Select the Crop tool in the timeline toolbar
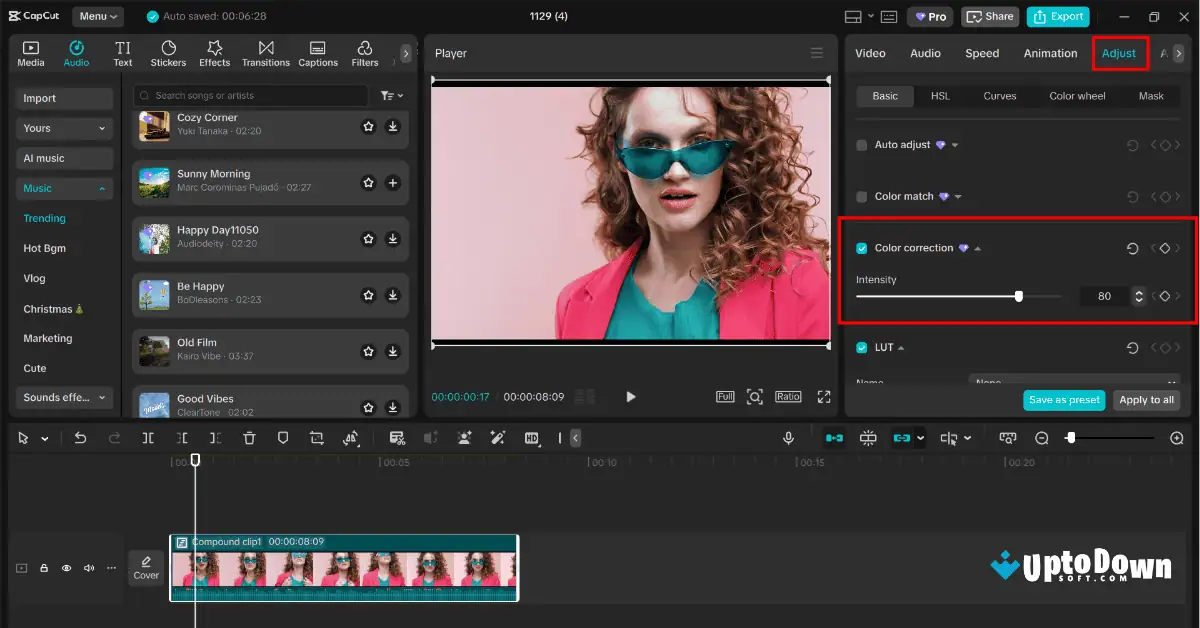 click(x=315, y=437)
